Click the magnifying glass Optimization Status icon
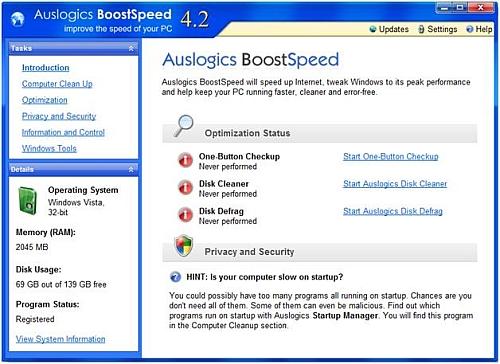This screenshot has height=364, width=500. [x=184, y=126]
